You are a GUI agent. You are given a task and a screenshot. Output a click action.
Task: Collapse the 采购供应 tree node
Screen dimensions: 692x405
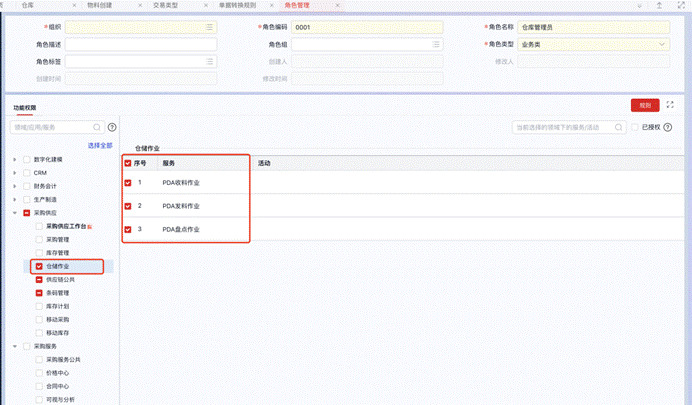pos(15,213)
